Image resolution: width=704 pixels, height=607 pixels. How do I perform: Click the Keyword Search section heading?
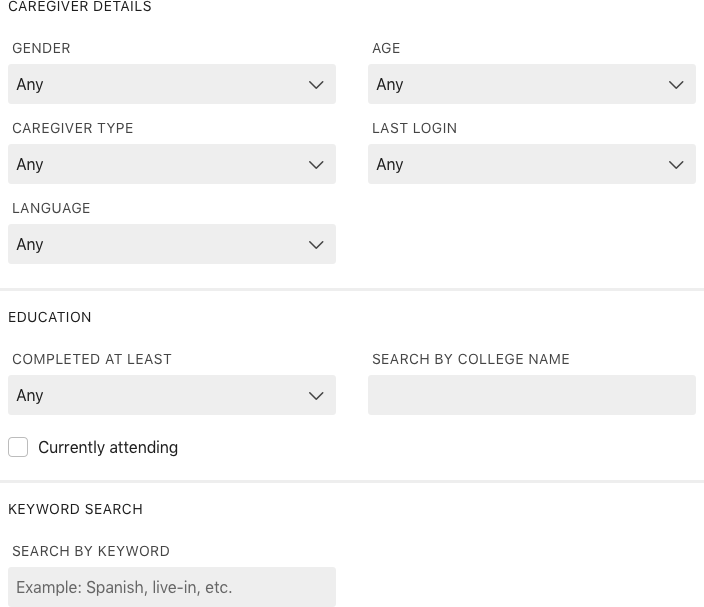click(x=75, y=509)
